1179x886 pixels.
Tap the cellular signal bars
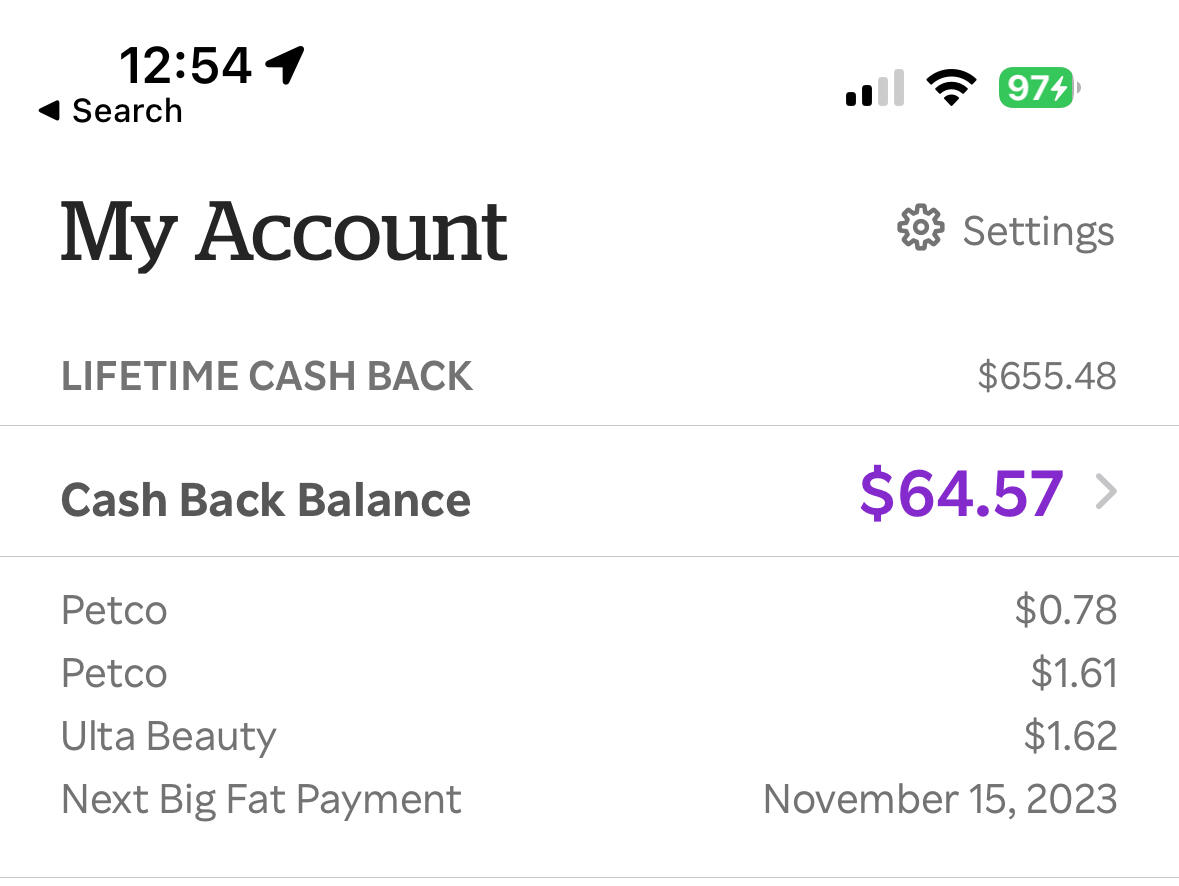click(874, 88)
